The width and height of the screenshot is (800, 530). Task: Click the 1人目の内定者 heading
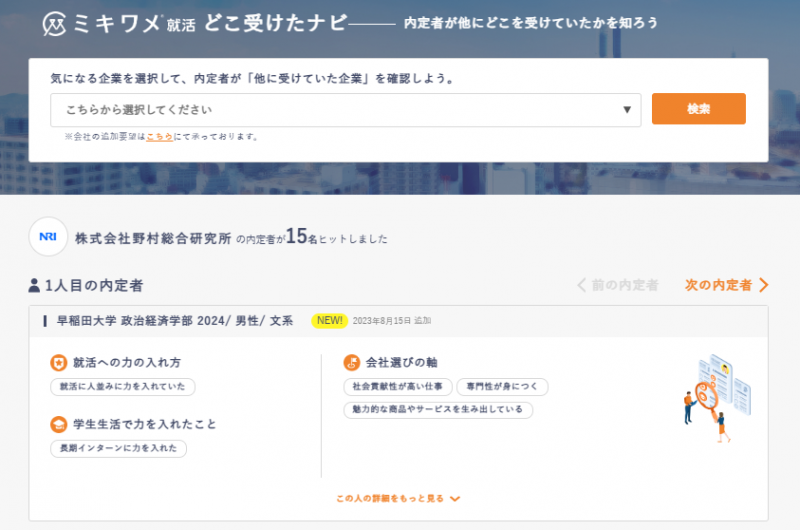(x=94, y=286)
